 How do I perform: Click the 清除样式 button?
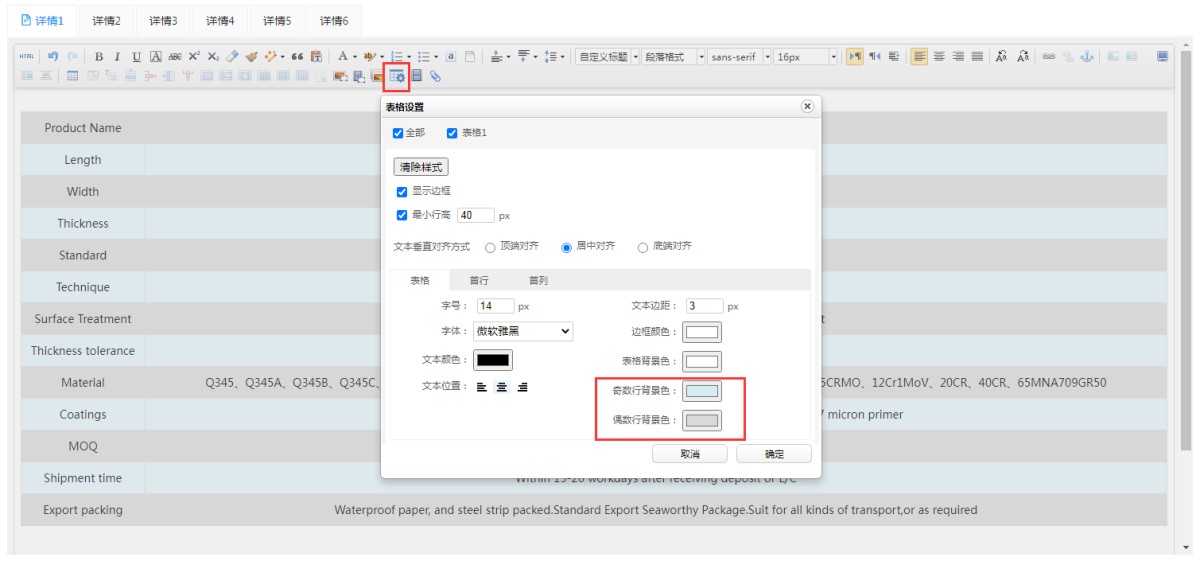coord(421,167)
